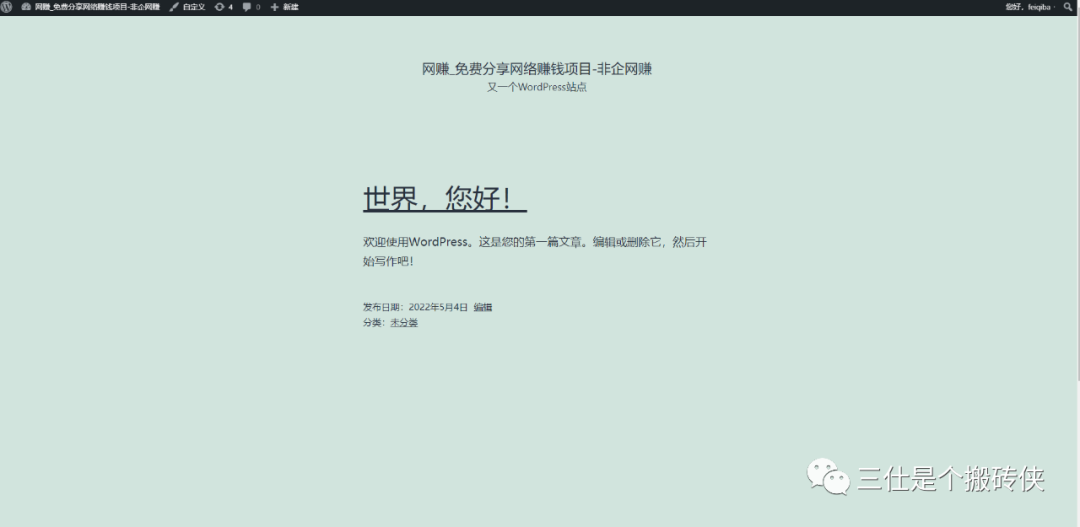Open the site dashboard from admin bar
1080x527 pixels.
pos(90,7)
